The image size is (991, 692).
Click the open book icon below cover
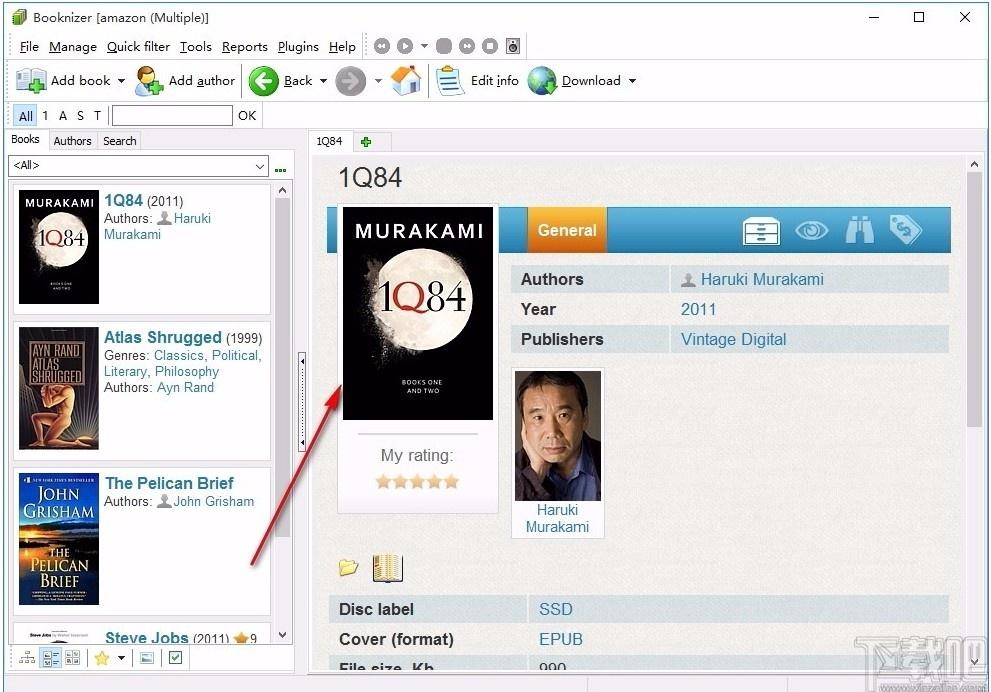[387, 568]
